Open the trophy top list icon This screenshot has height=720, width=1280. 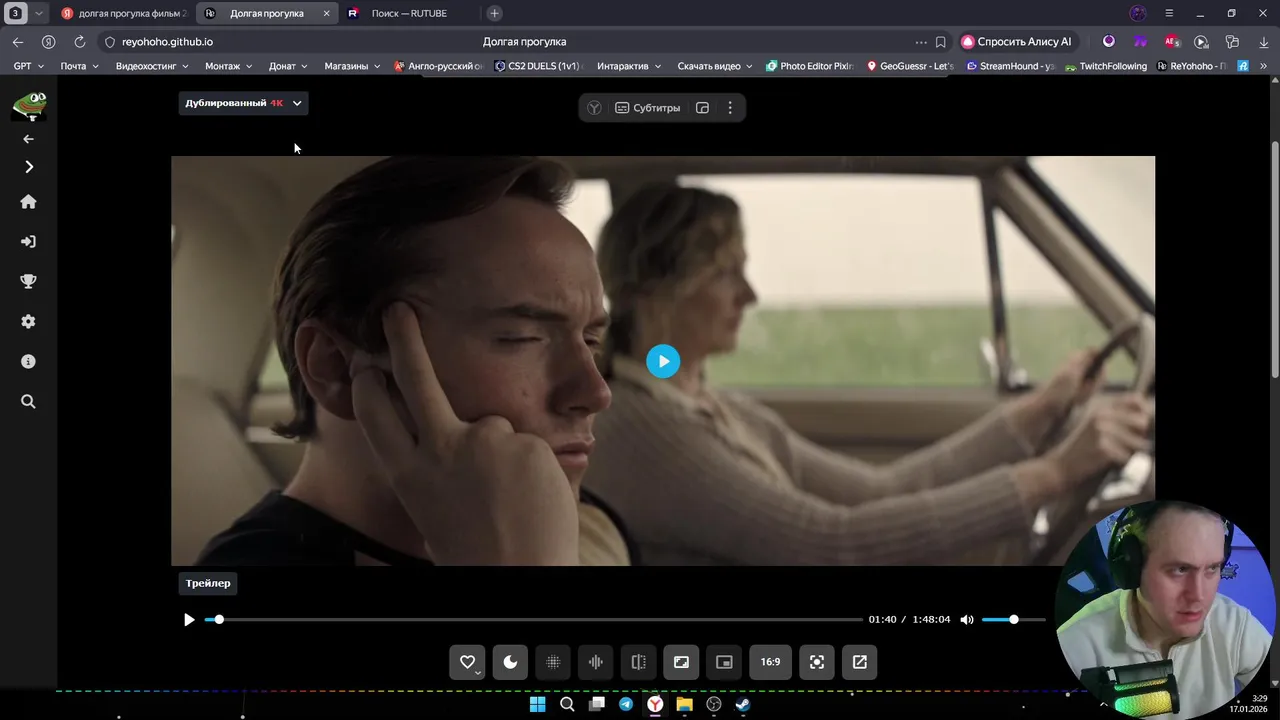[28, 282]
